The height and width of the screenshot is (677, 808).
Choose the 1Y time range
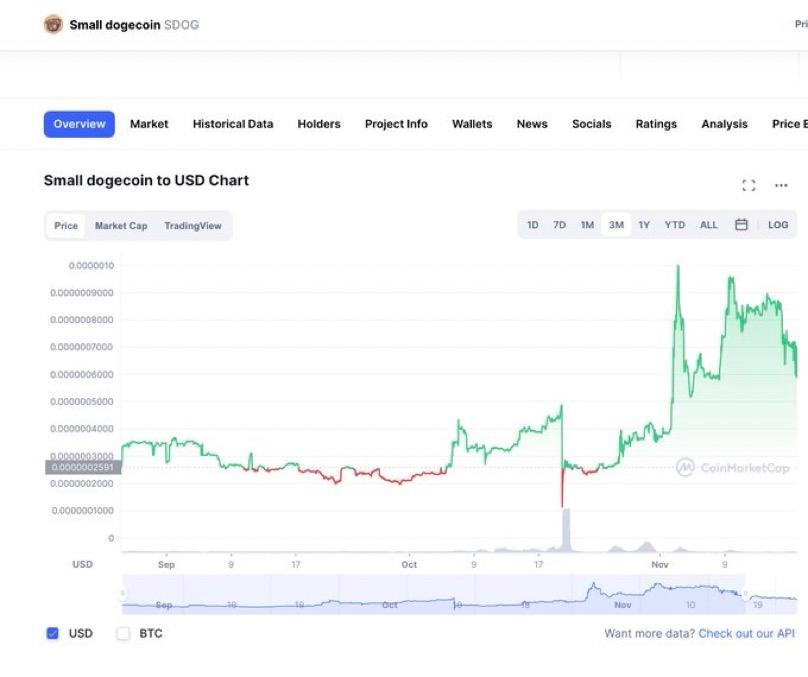click(x=644, y=225)
